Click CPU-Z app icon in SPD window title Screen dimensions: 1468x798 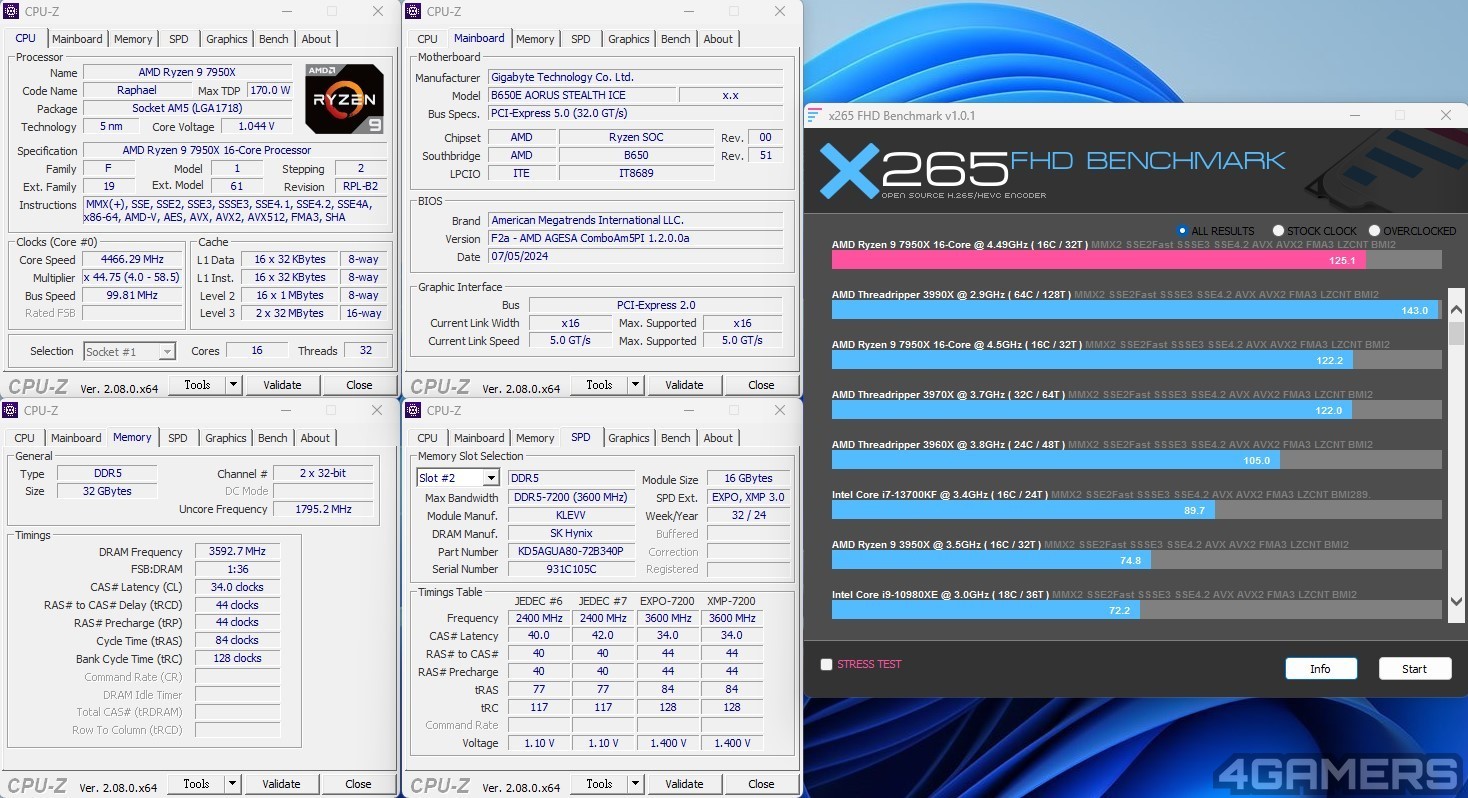click(413, 410)
